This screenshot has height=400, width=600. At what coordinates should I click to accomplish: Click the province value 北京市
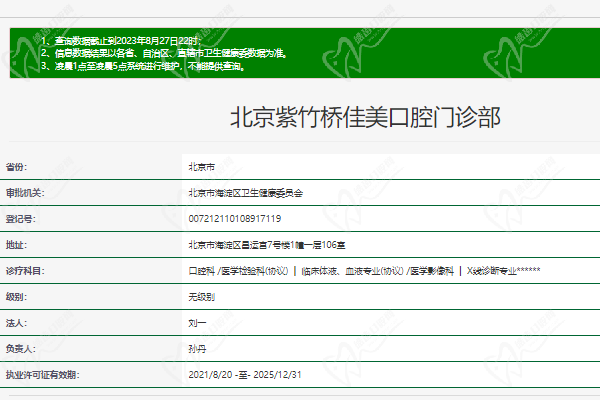click(202, 167)
